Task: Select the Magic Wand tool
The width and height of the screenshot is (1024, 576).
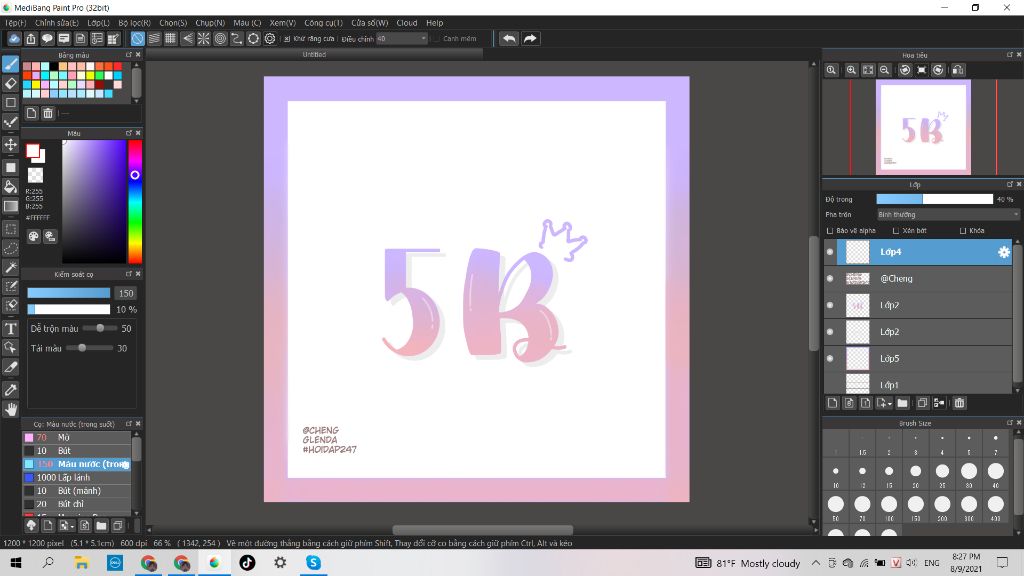Action: (x=10, y=267)
